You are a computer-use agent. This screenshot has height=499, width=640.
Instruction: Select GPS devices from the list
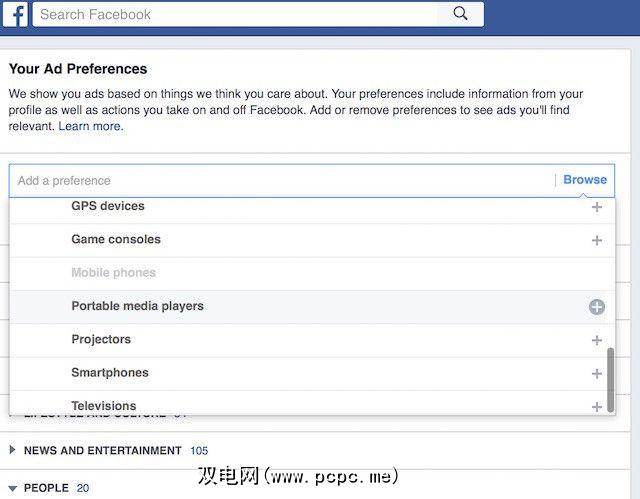(x=108, y=206)
